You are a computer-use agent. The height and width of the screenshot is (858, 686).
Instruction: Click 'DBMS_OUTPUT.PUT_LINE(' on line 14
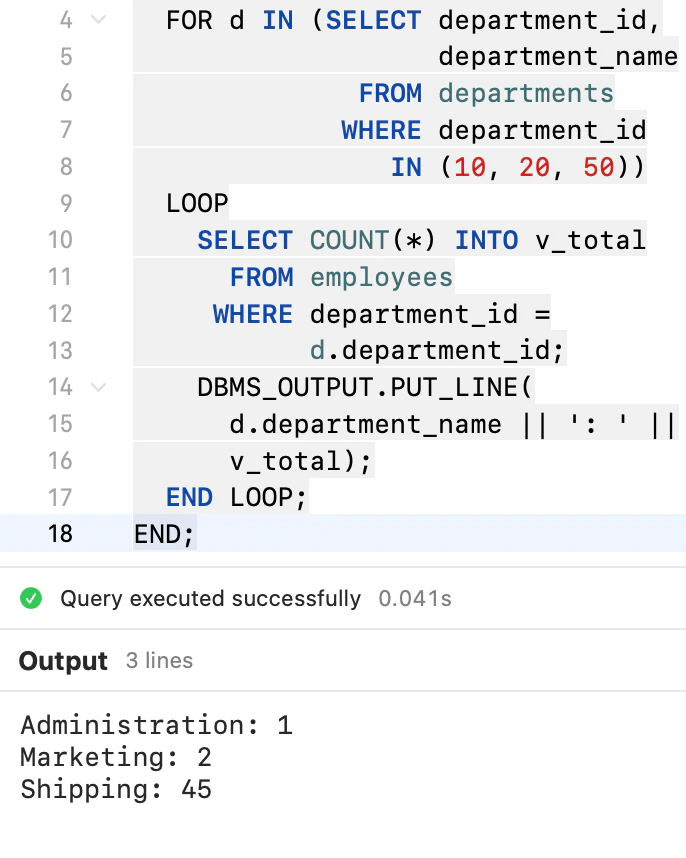coord(364,387)
